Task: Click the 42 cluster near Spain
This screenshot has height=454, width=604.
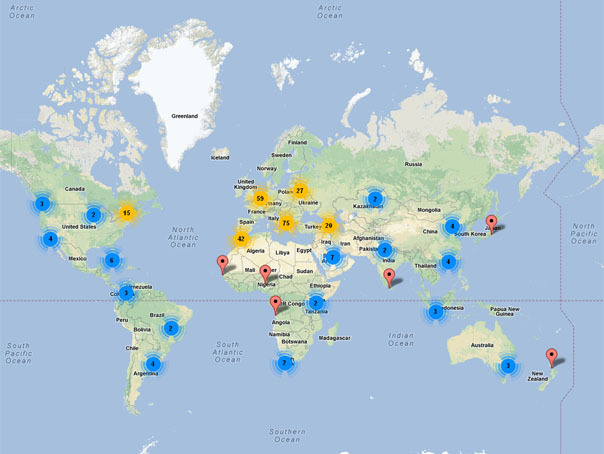Action: [241, 239]
